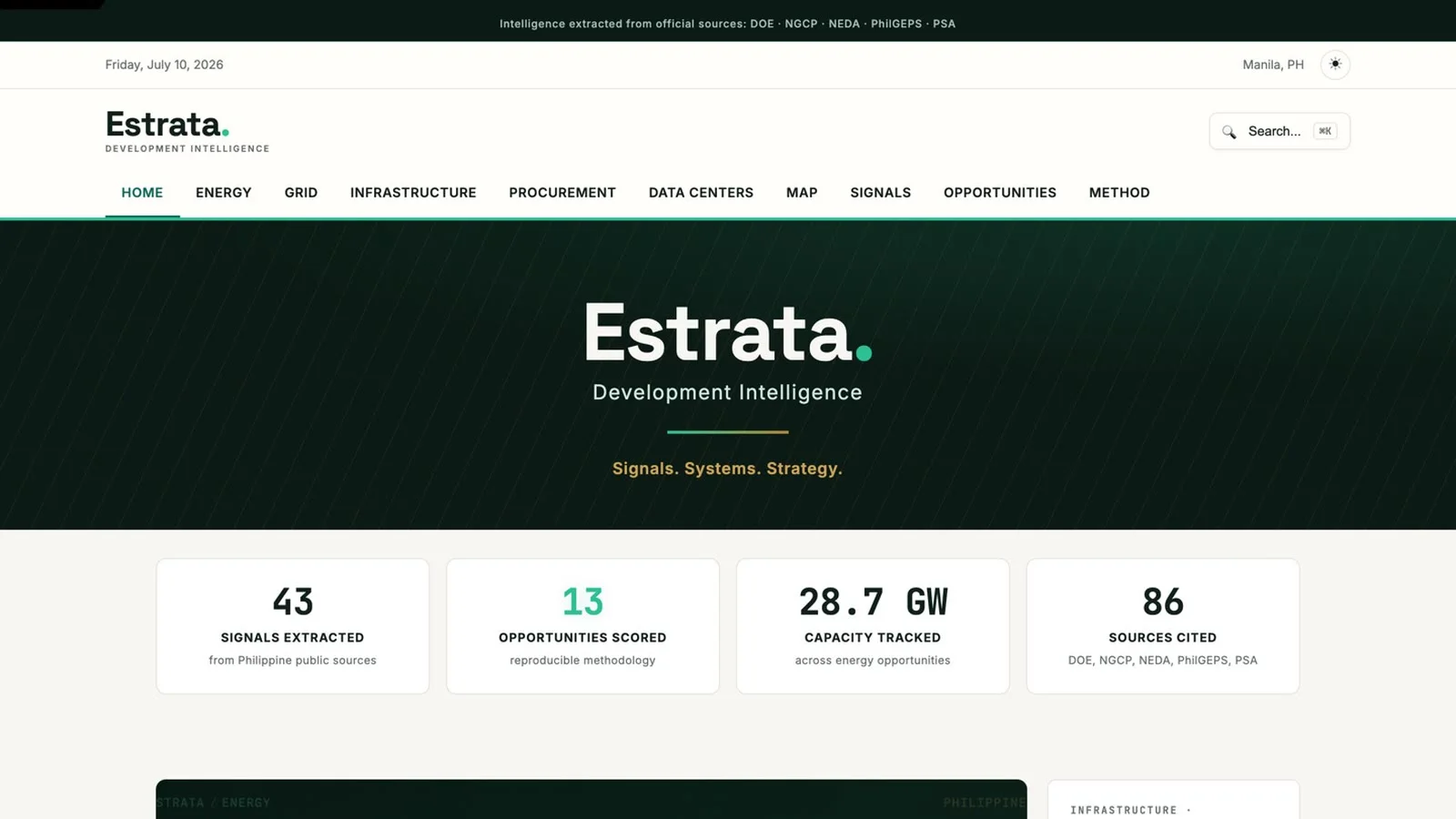Viewport: 1456px width, 819px height.
Task: Click the date 'Friday, July 10, 2026'
Action: click(x=164, y=65)
